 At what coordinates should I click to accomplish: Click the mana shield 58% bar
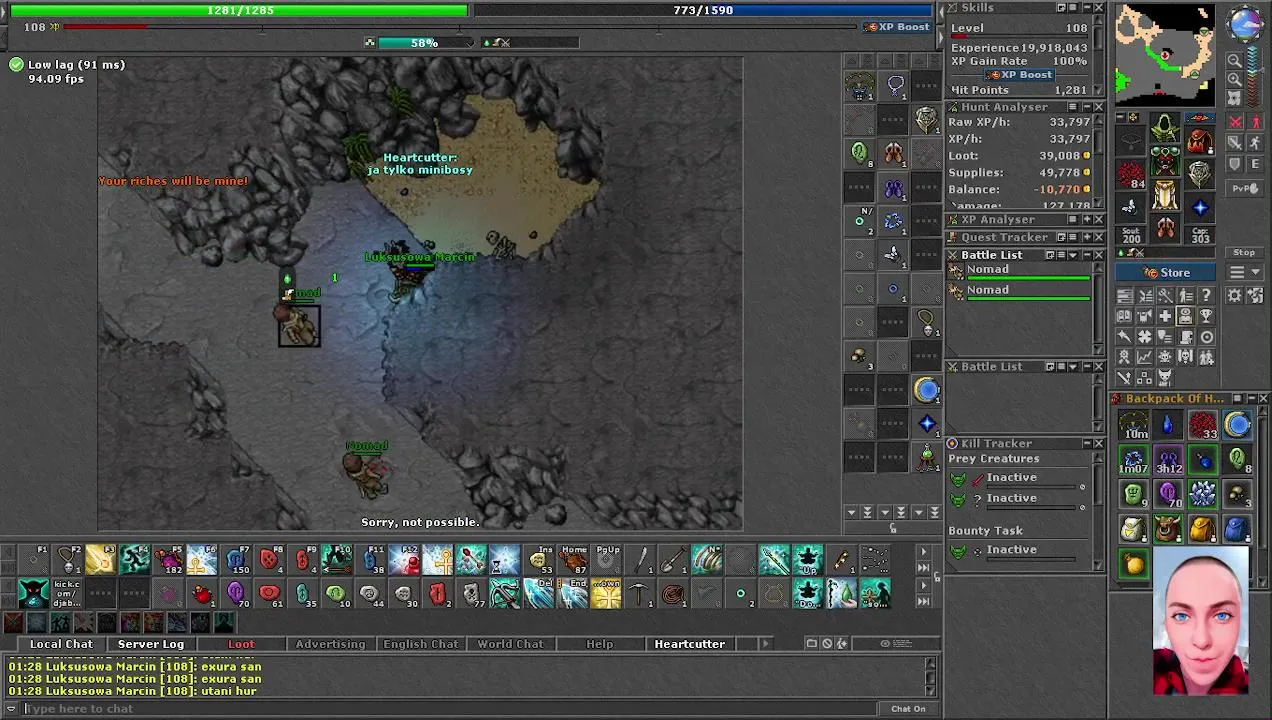tap(423, 43)
